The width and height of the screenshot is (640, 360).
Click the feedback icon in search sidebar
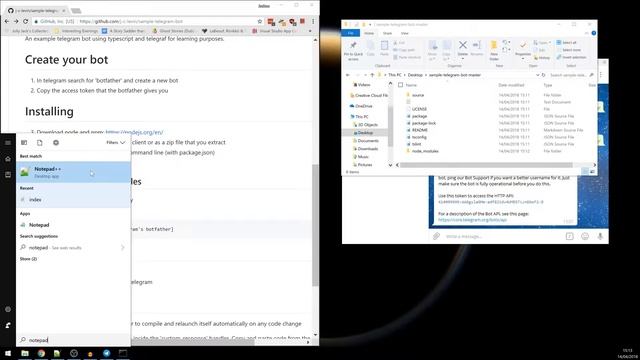click(8, 325)
